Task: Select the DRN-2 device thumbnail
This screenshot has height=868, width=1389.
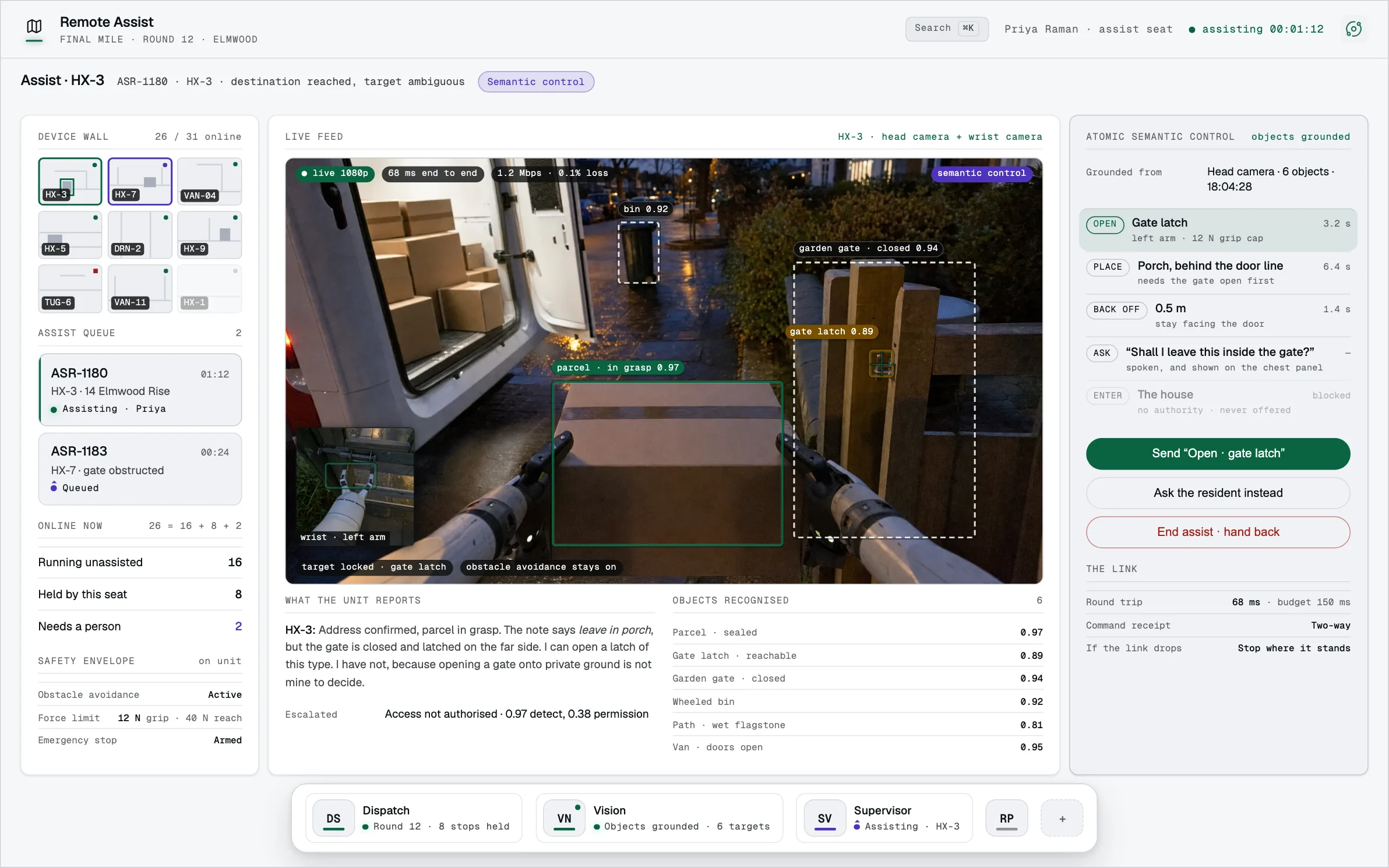Action: coord(140,235)
